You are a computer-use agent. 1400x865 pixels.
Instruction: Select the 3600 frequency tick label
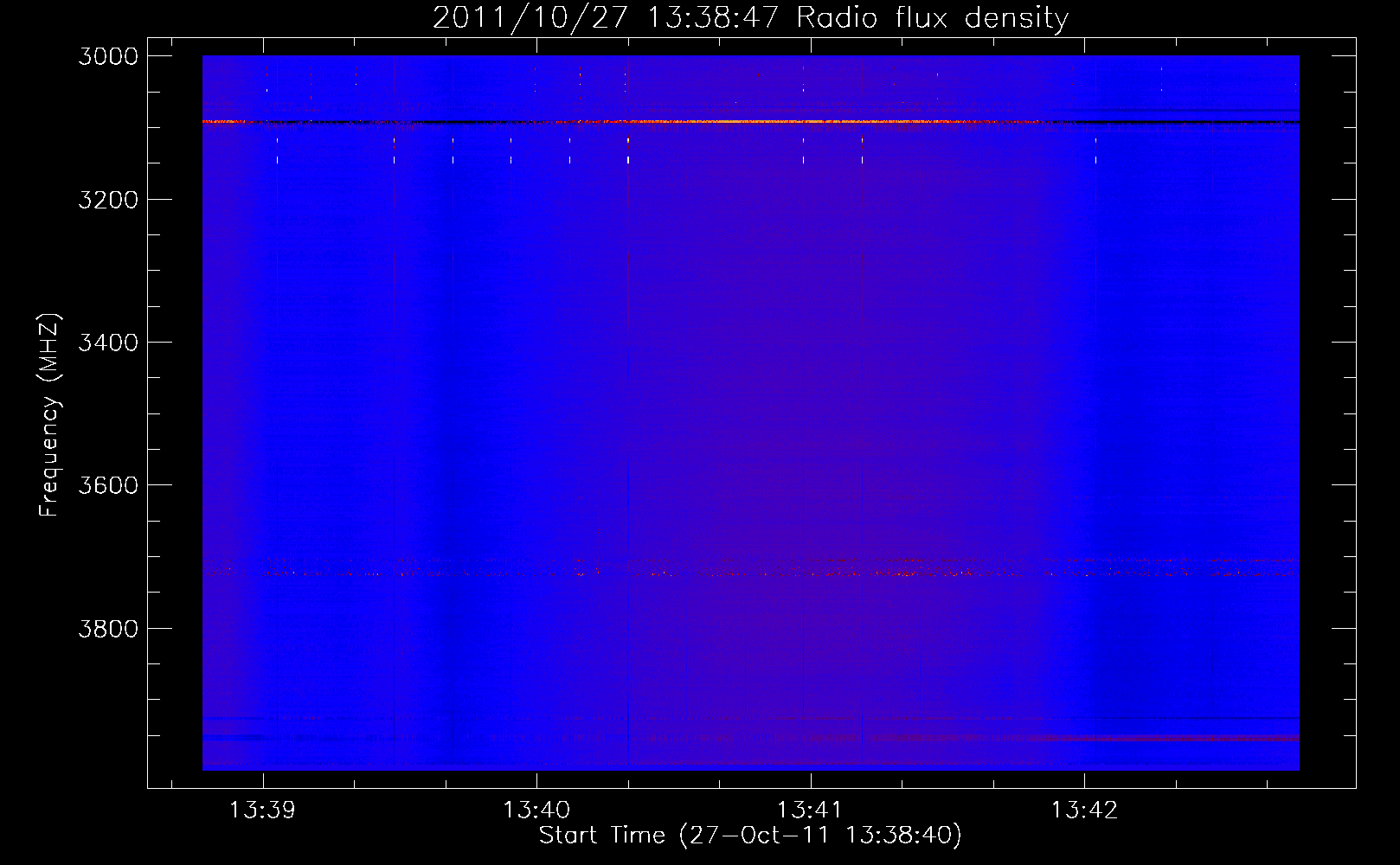coord(108,485)
